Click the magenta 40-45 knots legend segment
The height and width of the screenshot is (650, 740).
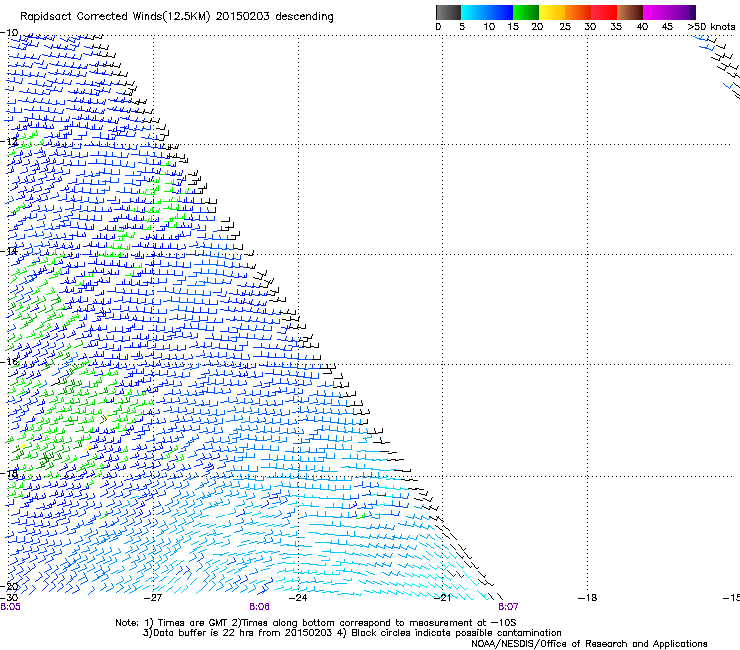(x=656, y=12)
